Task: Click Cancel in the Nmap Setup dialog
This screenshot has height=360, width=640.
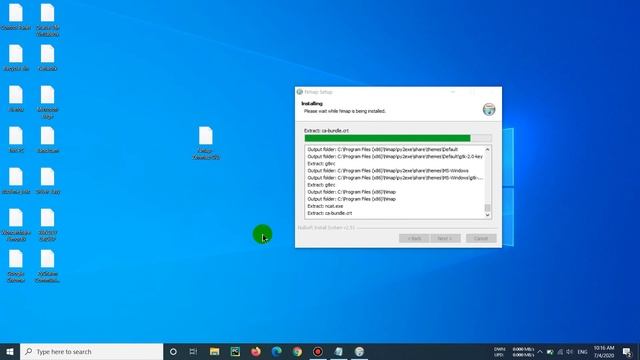Action: click(481, 238)
